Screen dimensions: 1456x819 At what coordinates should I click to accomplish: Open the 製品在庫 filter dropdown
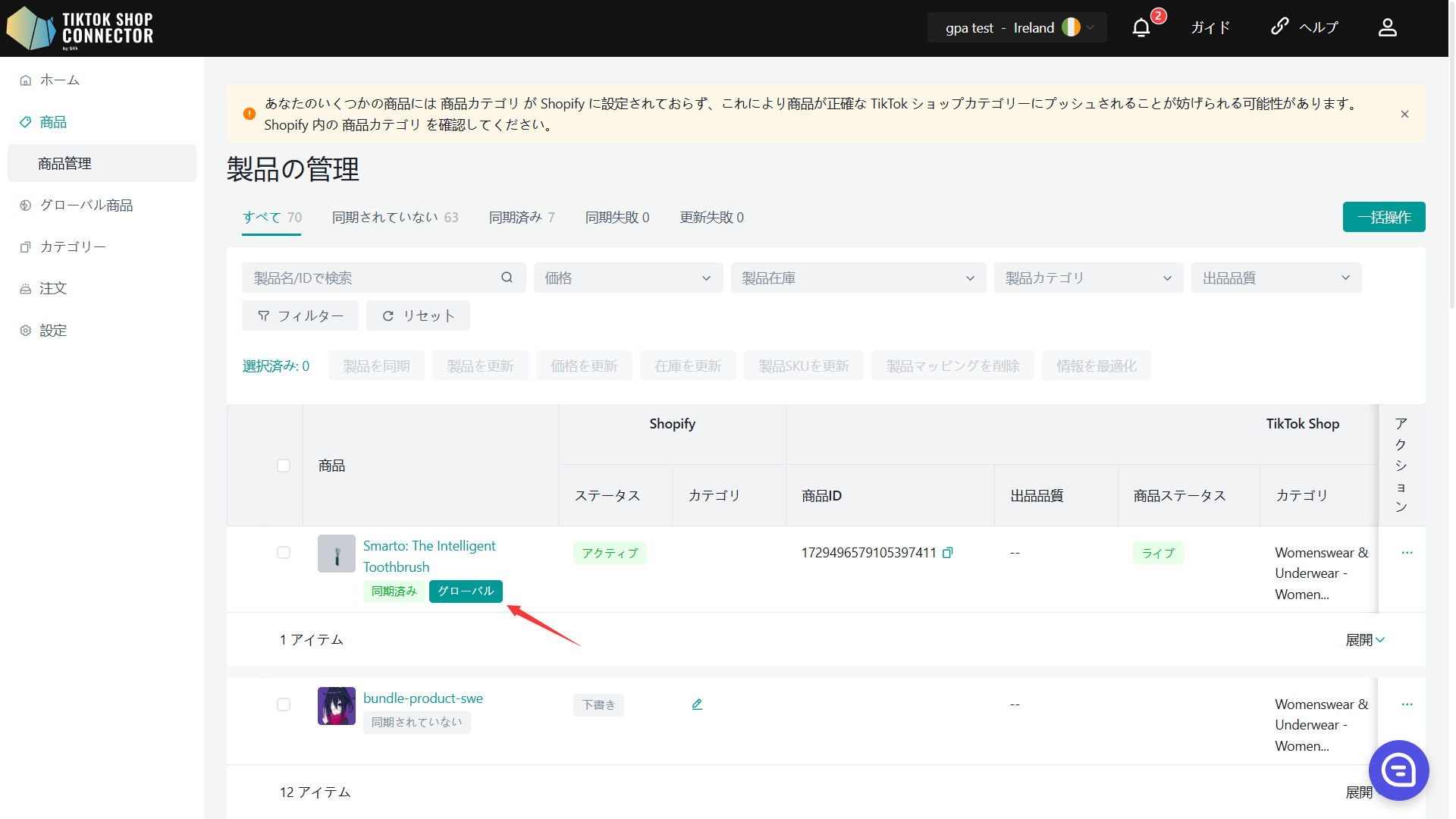(x=858, y=278)
